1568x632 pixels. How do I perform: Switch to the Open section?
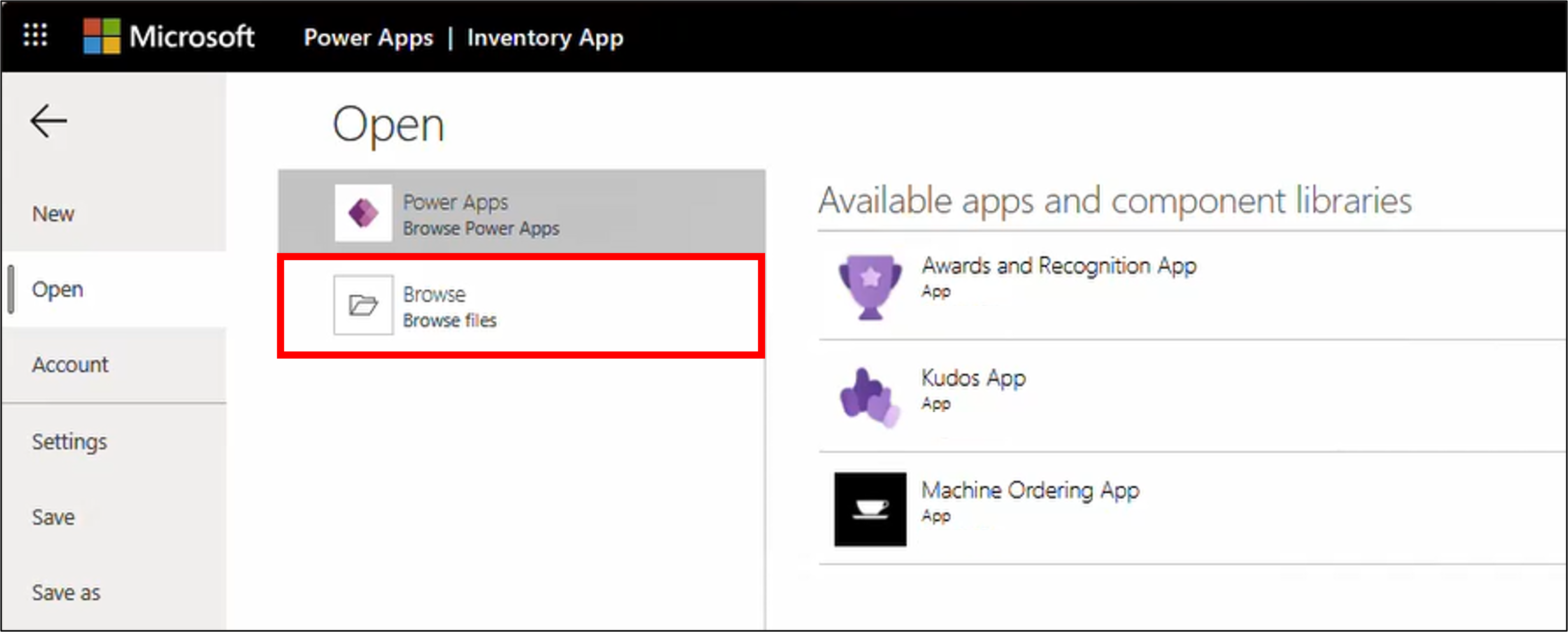57,289
